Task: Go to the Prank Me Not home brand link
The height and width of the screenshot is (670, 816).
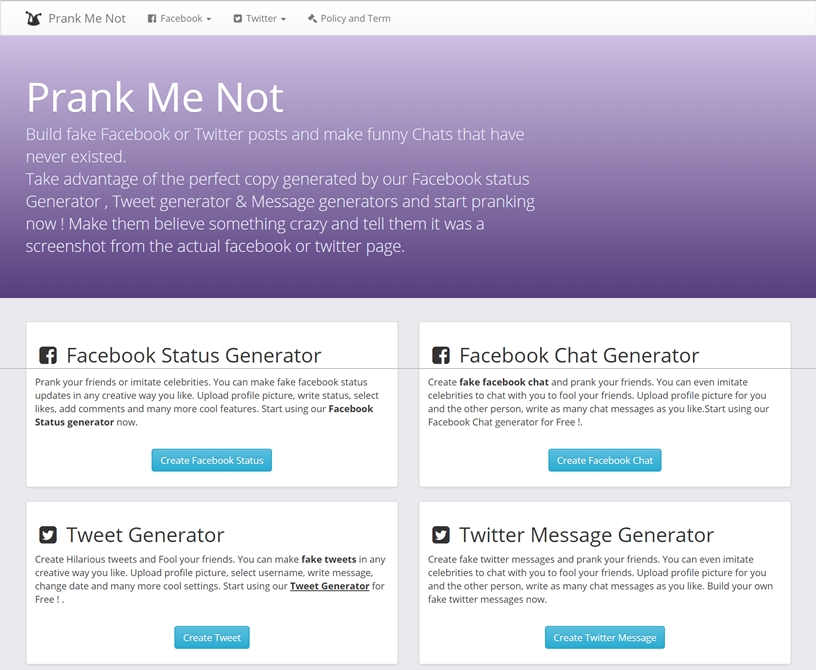Action: 87,18
